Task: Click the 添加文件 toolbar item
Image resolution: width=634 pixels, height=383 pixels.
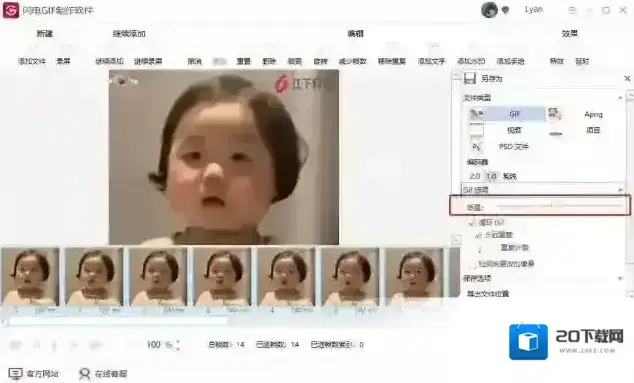Action: [32, 61]
